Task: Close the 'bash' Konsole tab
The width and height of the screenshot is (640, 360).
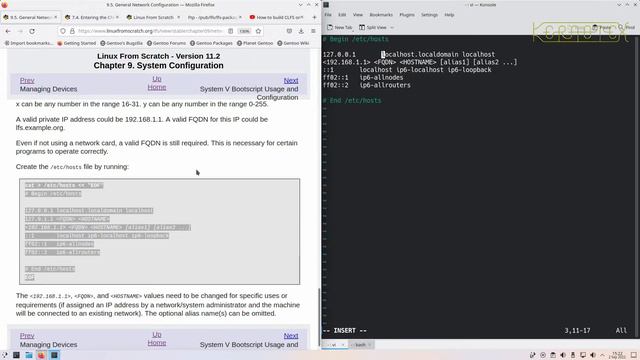Action: tap(369, 345)
